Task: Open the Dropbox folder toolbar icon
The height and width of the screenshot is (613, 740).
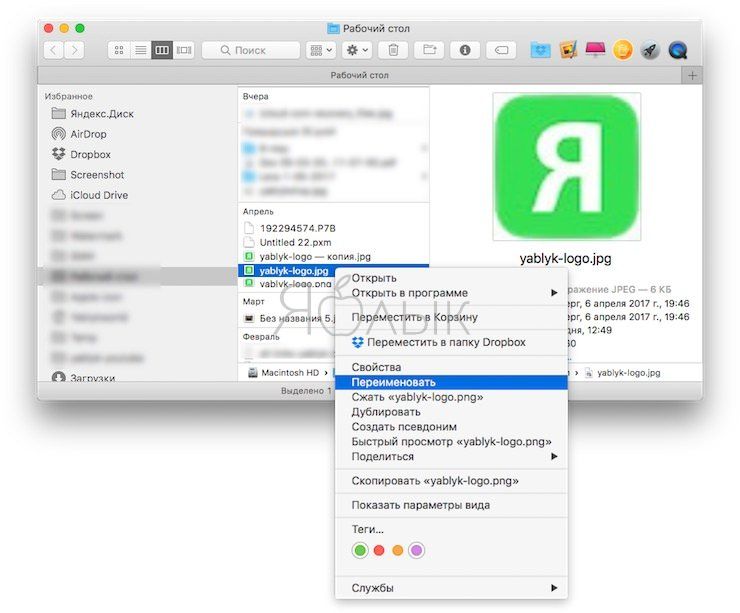Action: click(x=540, y=50)
